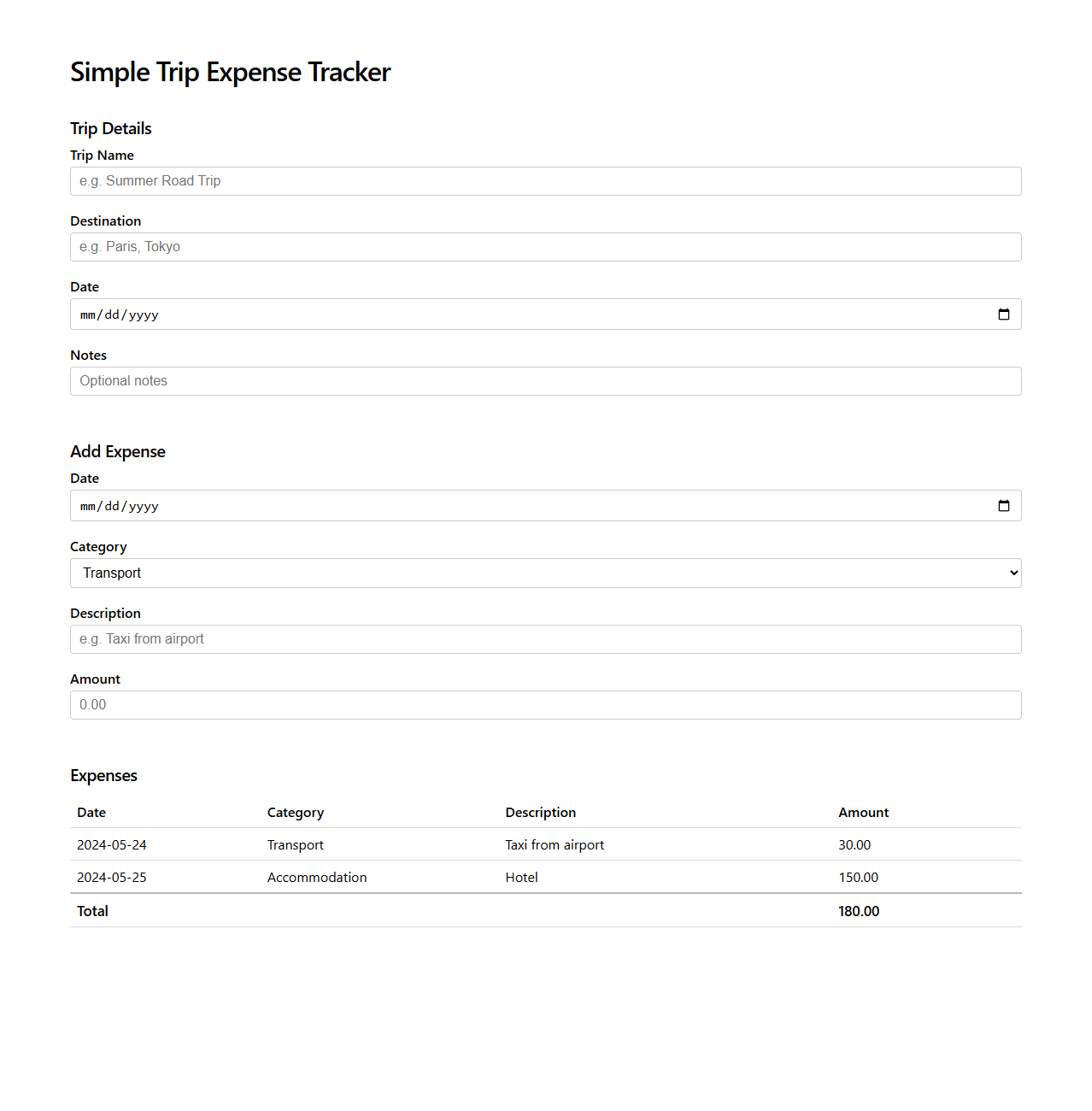Image resolution: width=1092 pixels, height=1111 pixels.
Task: Click the Add Expense section heading
Action: (117, 451)
